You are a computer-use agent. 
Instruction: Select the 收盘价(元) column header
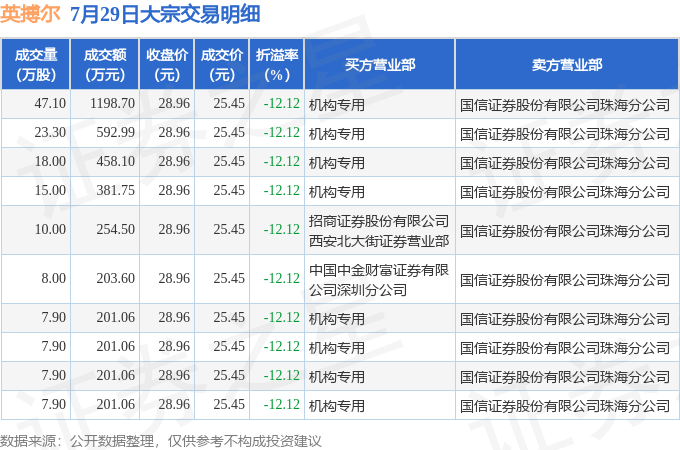(x=167, y=65)
